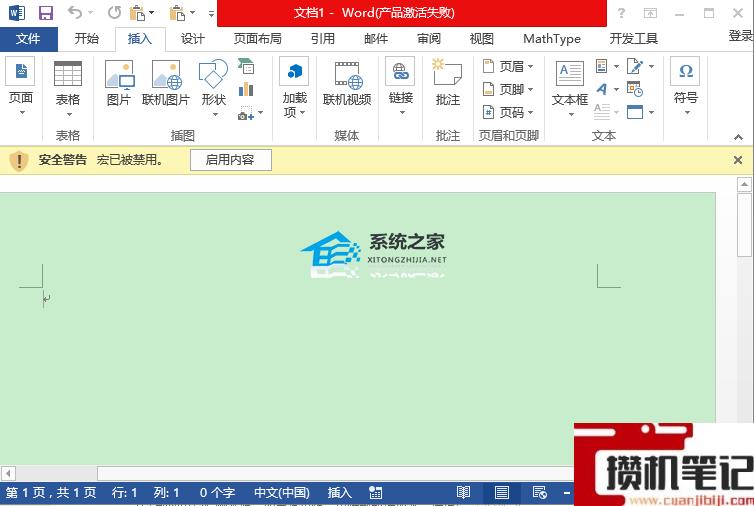Click the zoom out minus button
The height and width of the screenshot is (506, 754).
566,493
